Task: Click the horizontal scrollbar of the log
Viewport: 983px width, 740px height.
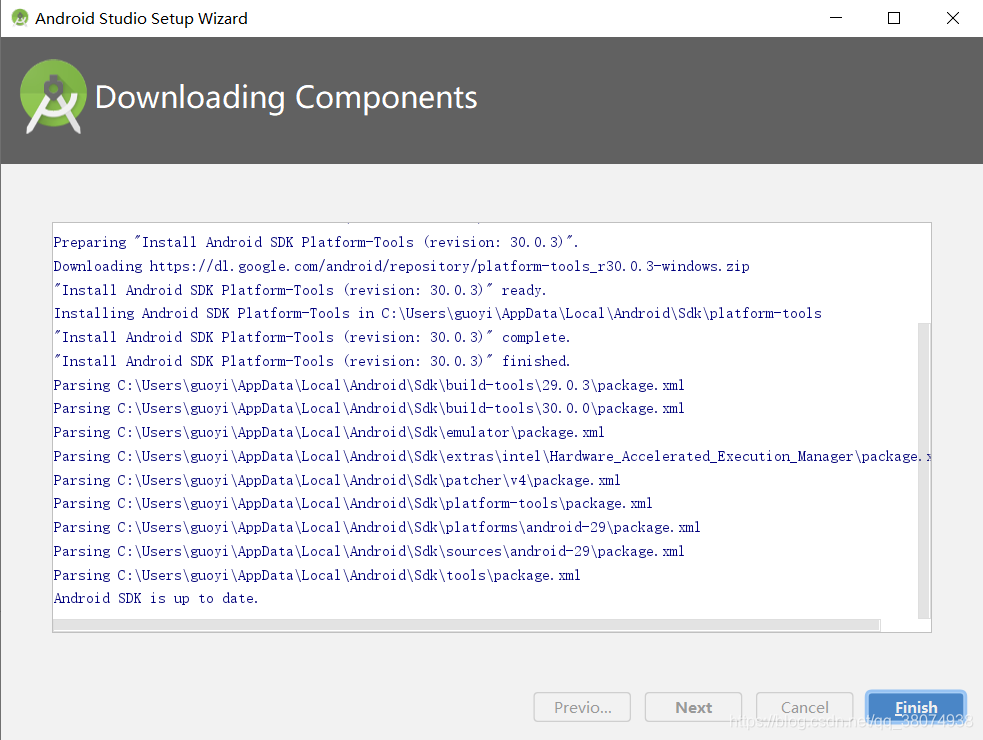Action: [x=466, y=625]
